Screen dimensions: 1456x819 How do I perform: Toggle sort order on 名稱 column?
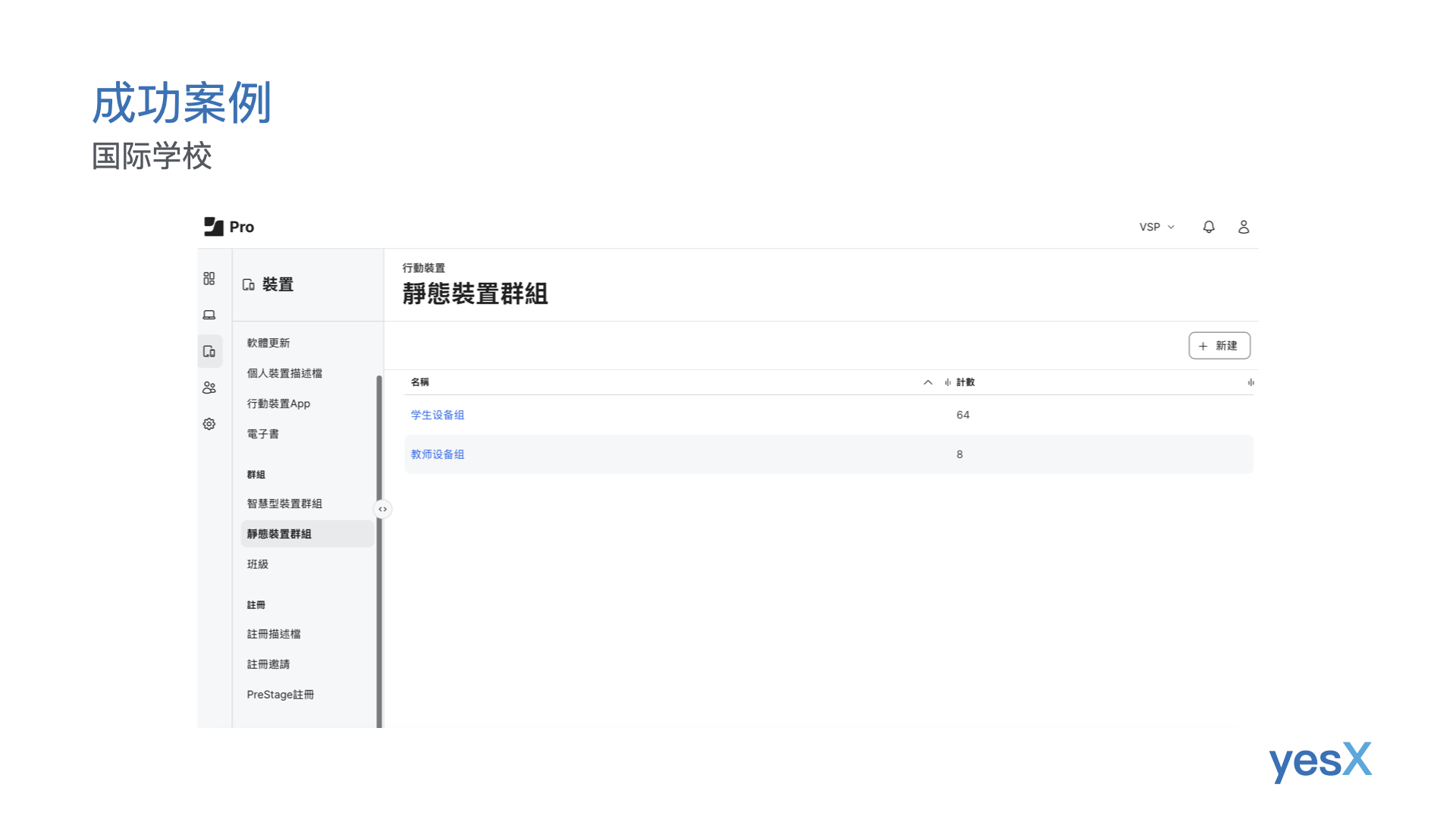(927, 382)
